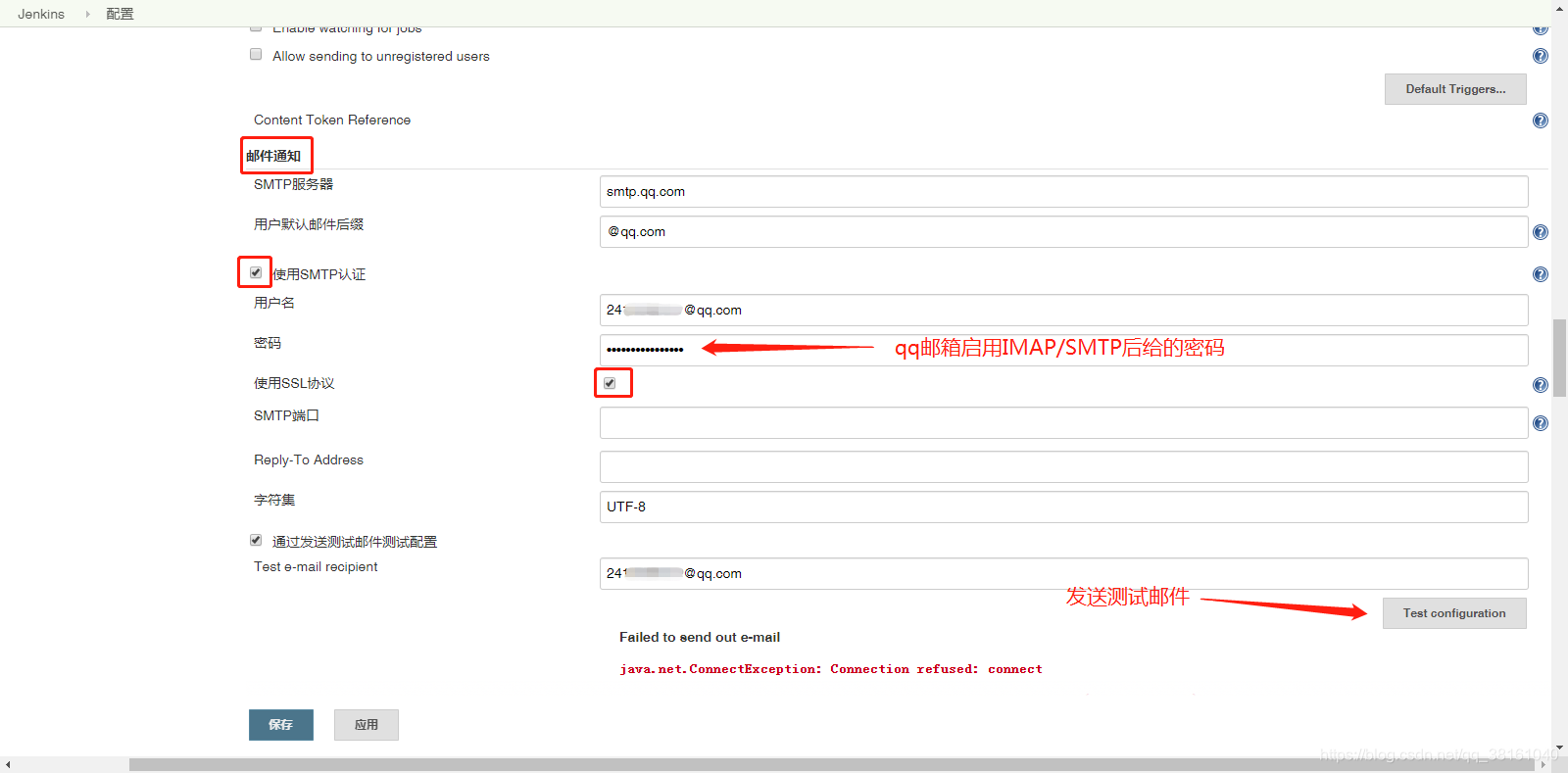This screenshot has height=773, width=1568.
Task: Open help icon for default email suffix
Action: point(1541,232)
